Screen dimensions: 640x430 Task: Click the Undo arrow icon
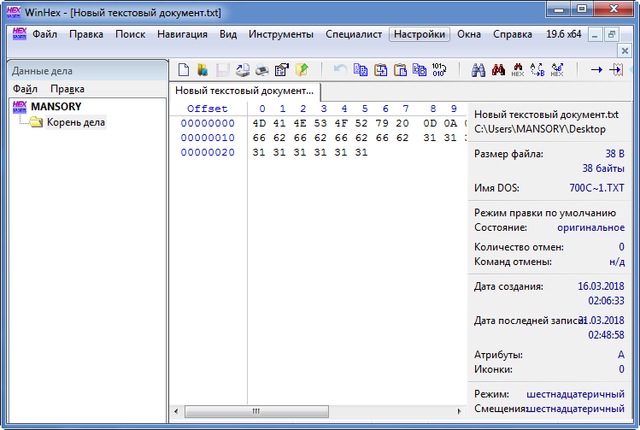click(340, 70)
